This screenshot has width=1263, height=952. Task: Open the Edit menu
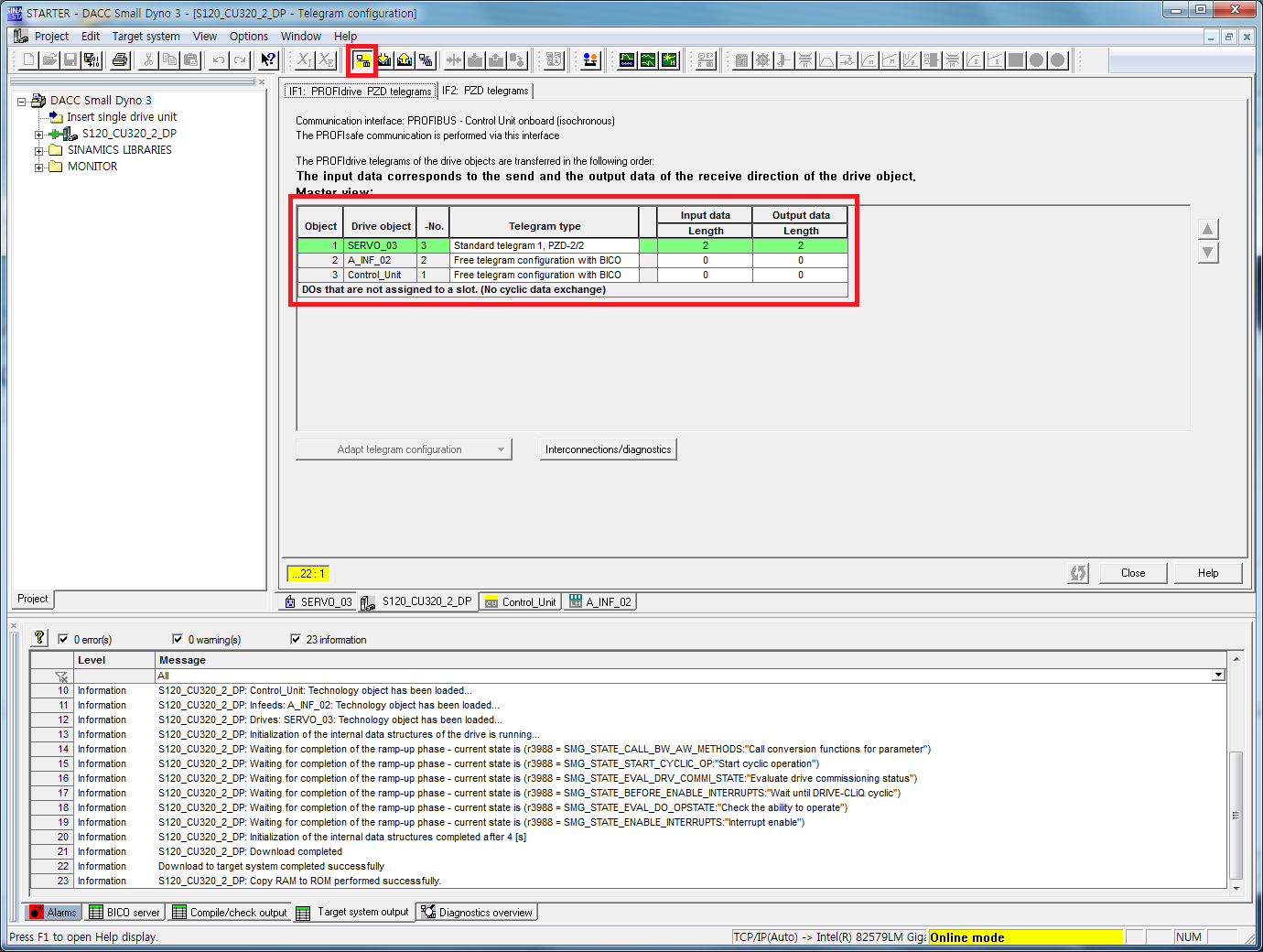tap(91, 37)
